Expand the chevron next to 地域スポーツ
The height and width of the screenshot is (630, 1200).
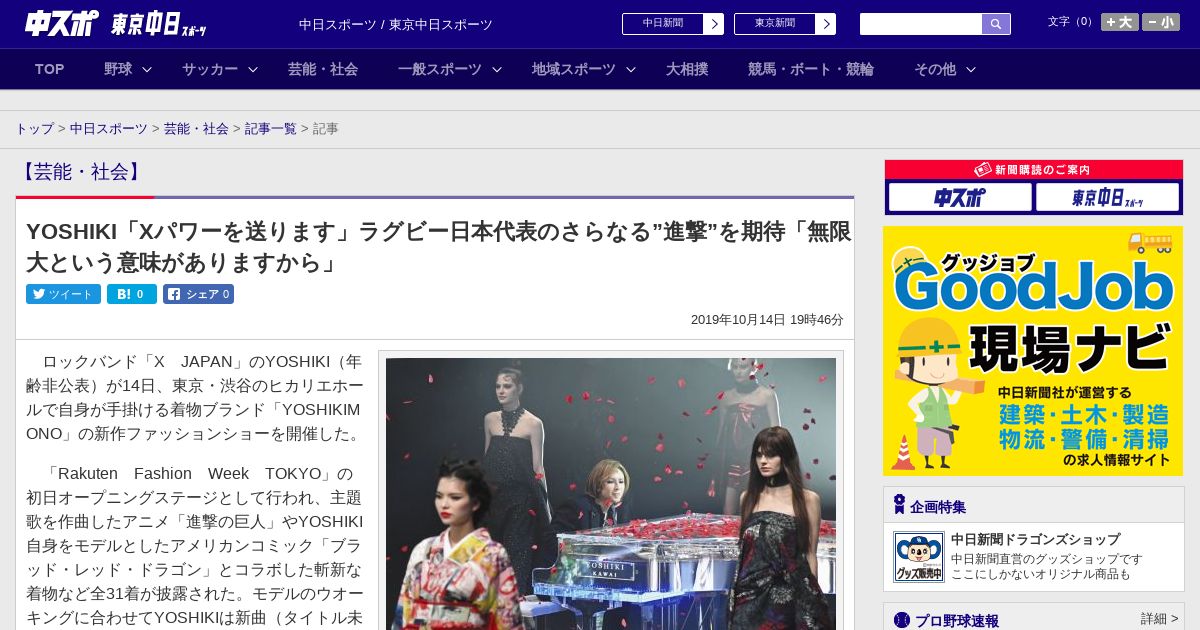tap(631, 69)
